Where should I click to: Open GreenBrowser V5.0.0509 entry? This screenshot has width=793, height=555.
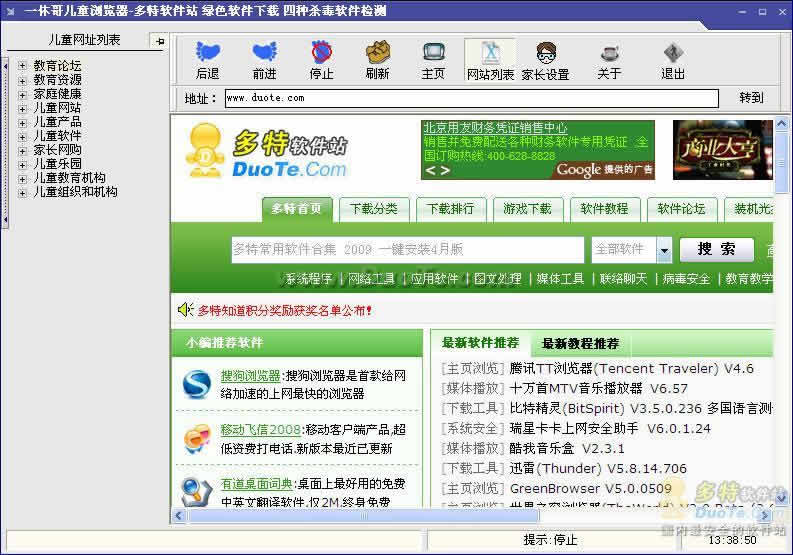tap(591, 488)
